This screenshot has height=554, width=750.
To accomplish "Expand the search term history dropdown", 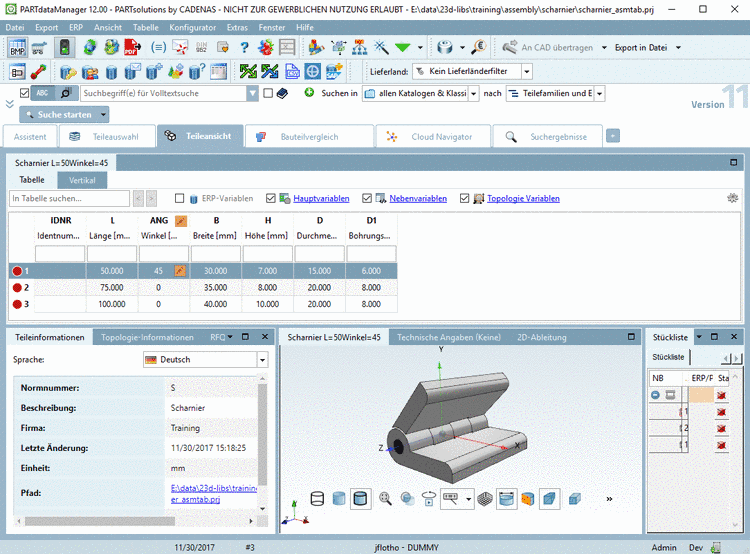I will (x=253, y=93).
